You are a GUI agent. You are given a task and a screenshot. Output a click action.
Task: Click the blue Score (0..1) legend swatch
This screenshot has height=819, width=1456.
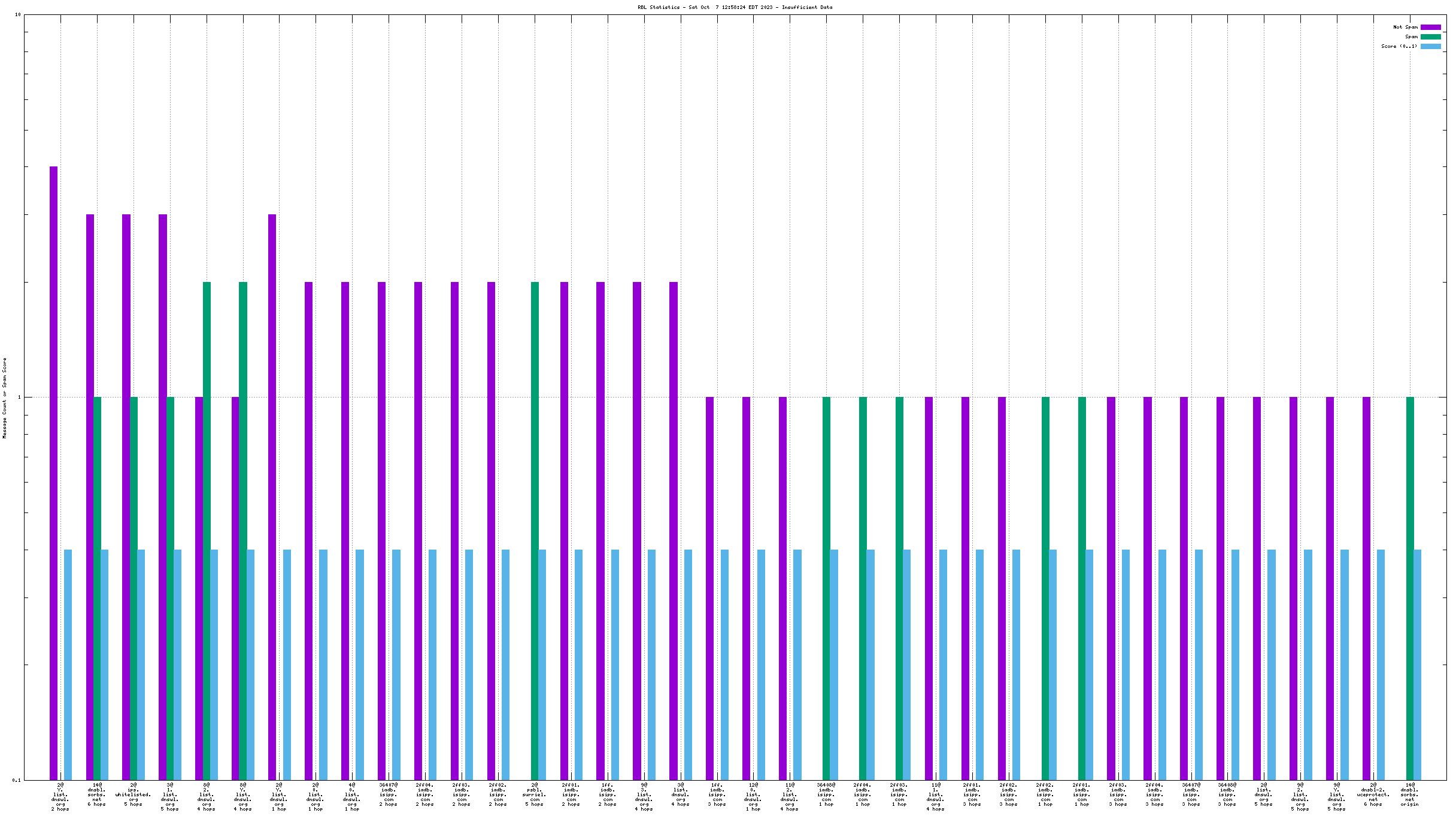(1430, 46)
